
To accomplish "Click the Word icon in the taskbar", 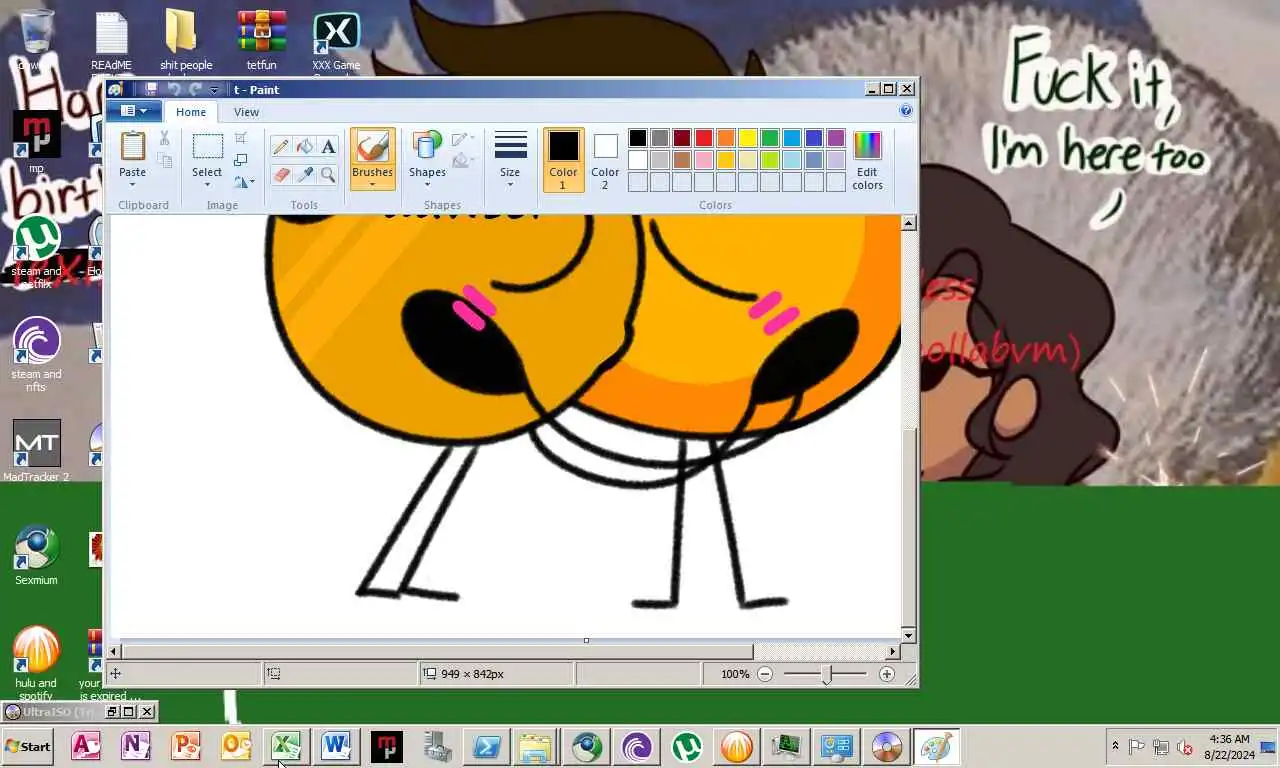I will point(336,746).
